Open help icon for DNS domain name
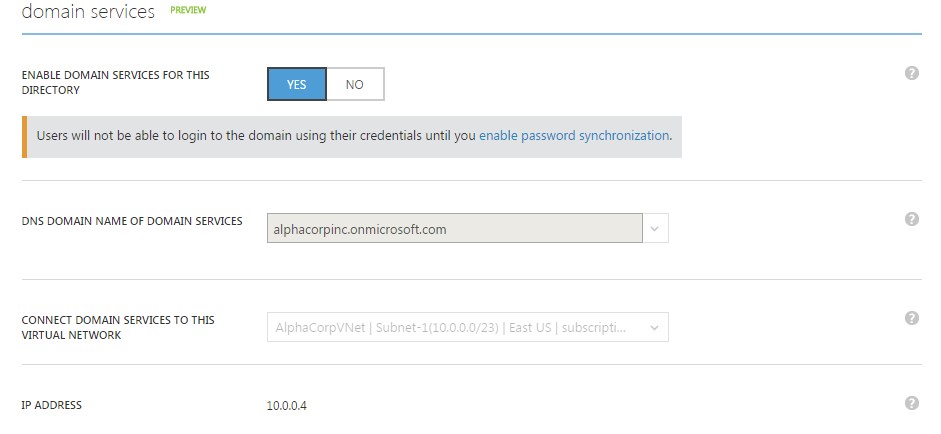 (912, 219)
